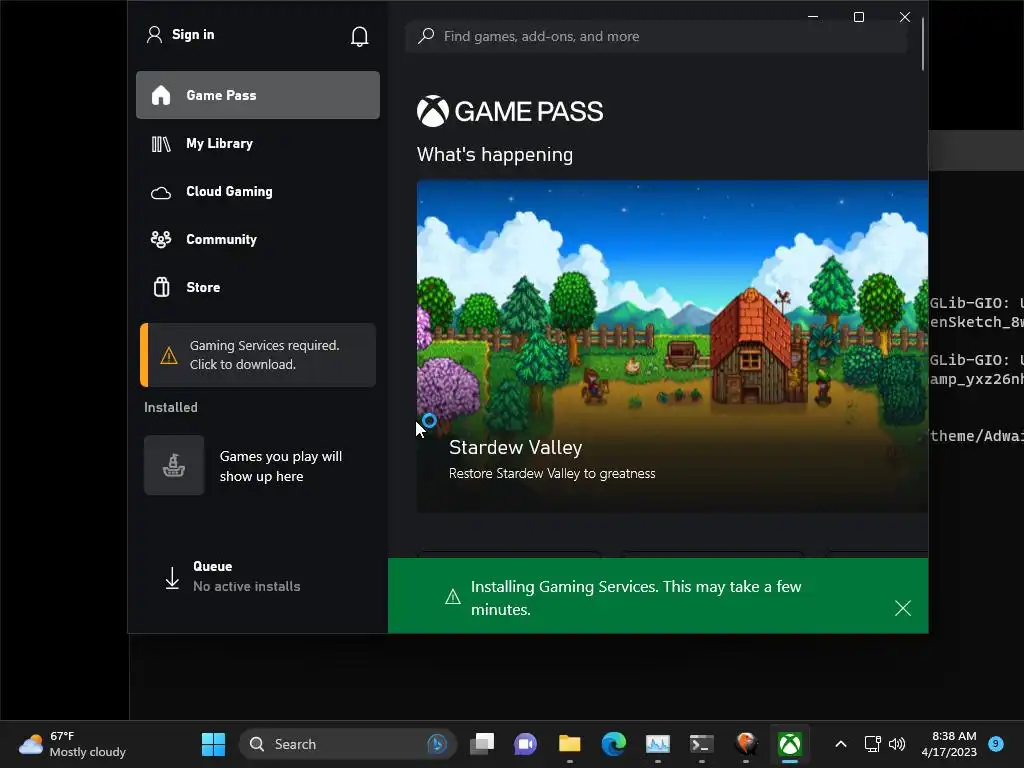Click the network status tray icon
The width and height of the screenshot is (1024, 768).
pyautogui.click(x=872, y=744)
